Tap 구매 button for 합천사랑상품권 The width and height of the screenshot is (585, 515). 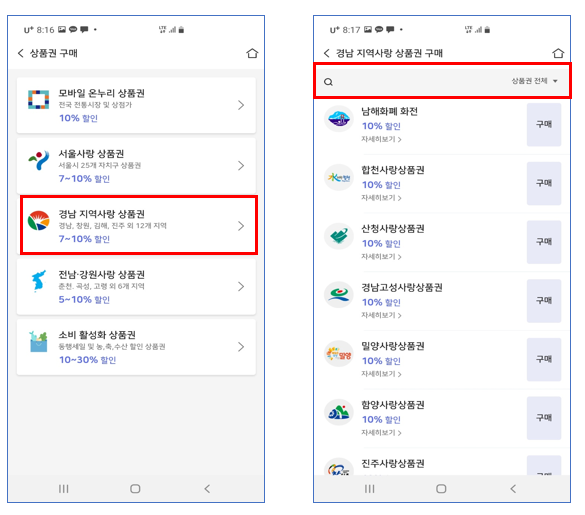544,183
